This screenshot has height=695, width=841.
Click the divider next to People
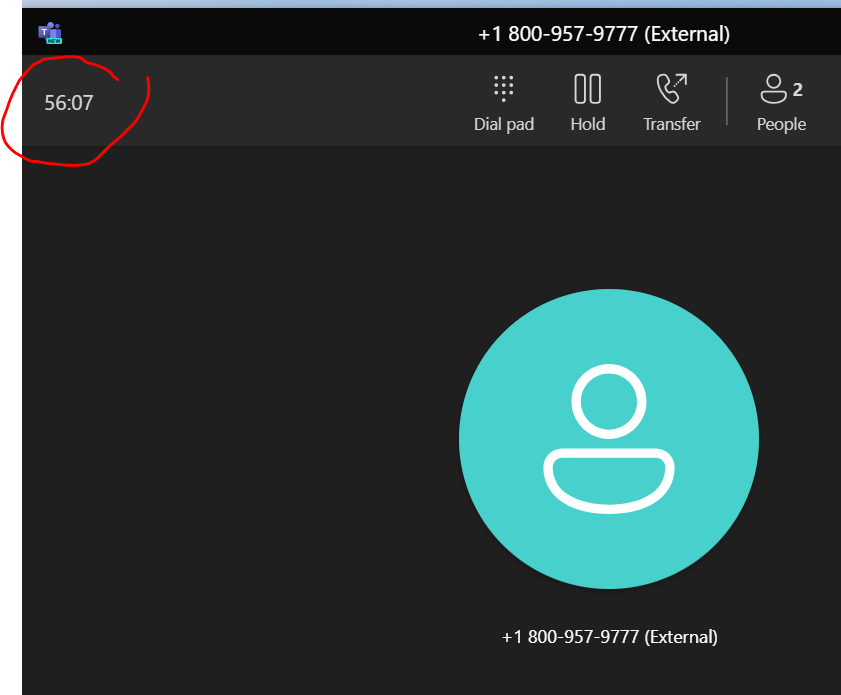coord(725,100)
